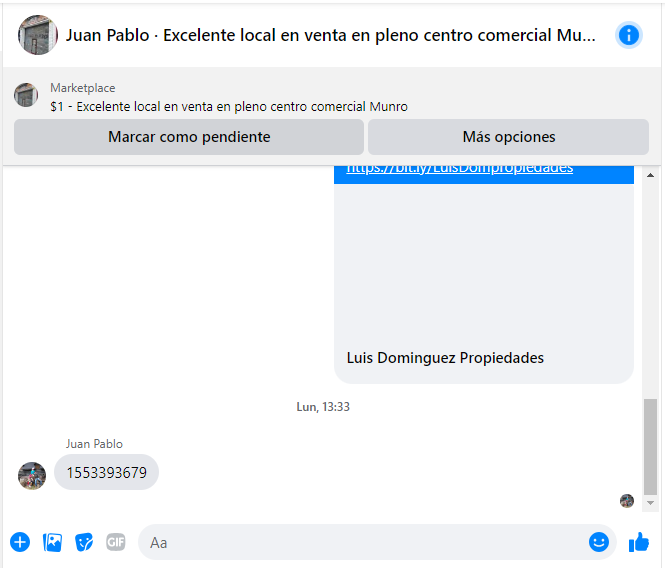665x568 pixels.
Task: Open Juan Pablo's avatar beside the phone number
Action: tap(32, 476)
